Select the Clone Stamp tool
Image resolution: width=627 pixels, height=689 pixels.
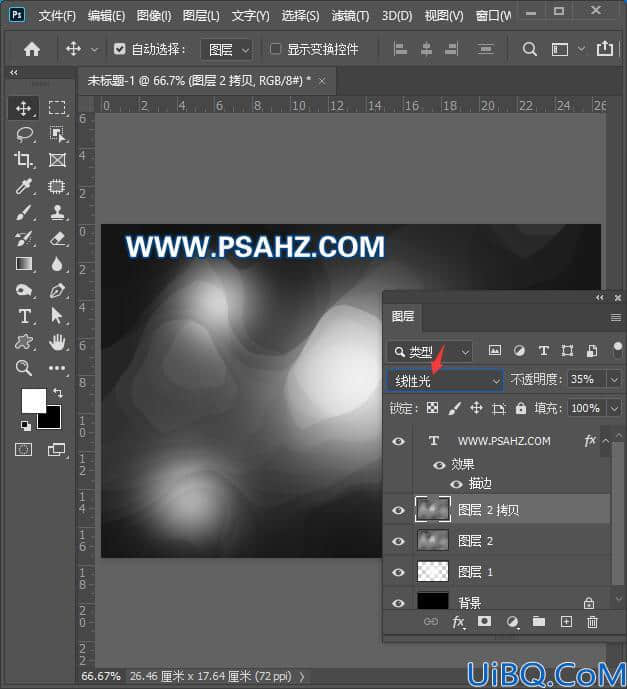(57, 213)
